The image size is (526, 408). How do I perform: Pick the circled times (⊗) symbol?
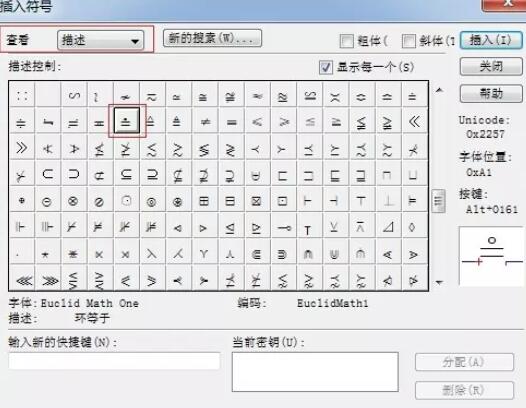[74, 200]
